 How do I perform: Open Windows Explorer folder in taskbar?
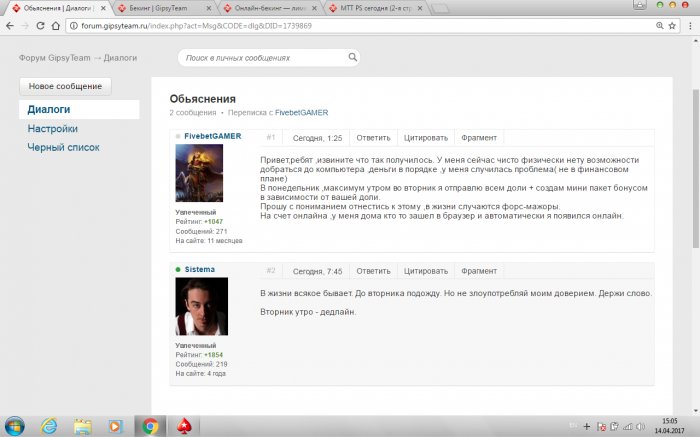click(x=83, y=426)
